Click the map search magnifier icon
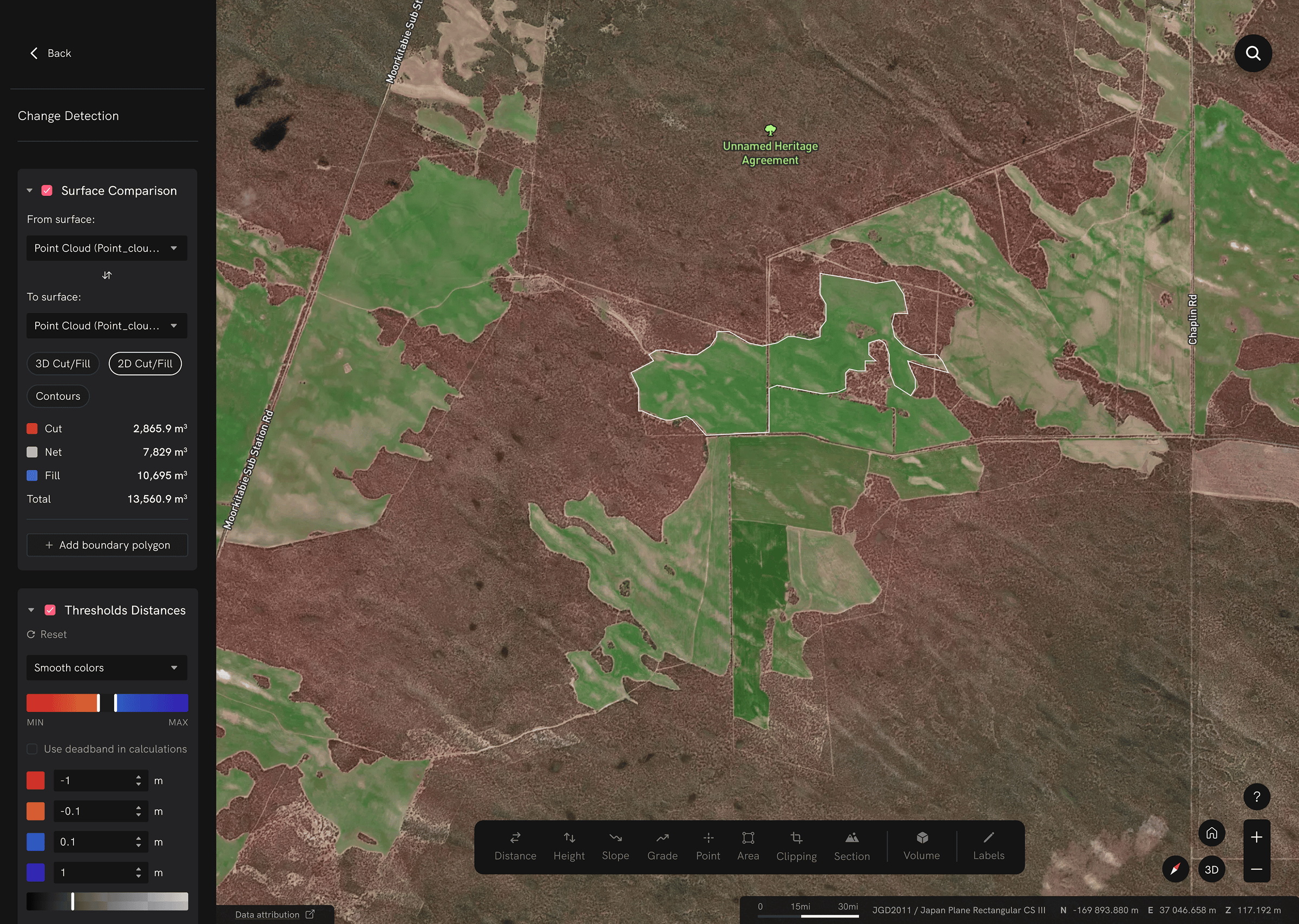Image resolution: width=1299 pixels, height=924 pixels. click(1252, 54)
